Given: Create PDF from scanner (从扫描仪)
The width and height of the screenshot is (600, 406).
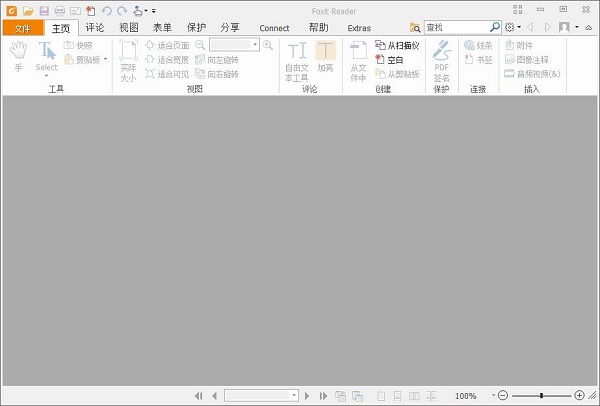Looking at the screenshot, I should pyautogui.click(x=397, y=46).
